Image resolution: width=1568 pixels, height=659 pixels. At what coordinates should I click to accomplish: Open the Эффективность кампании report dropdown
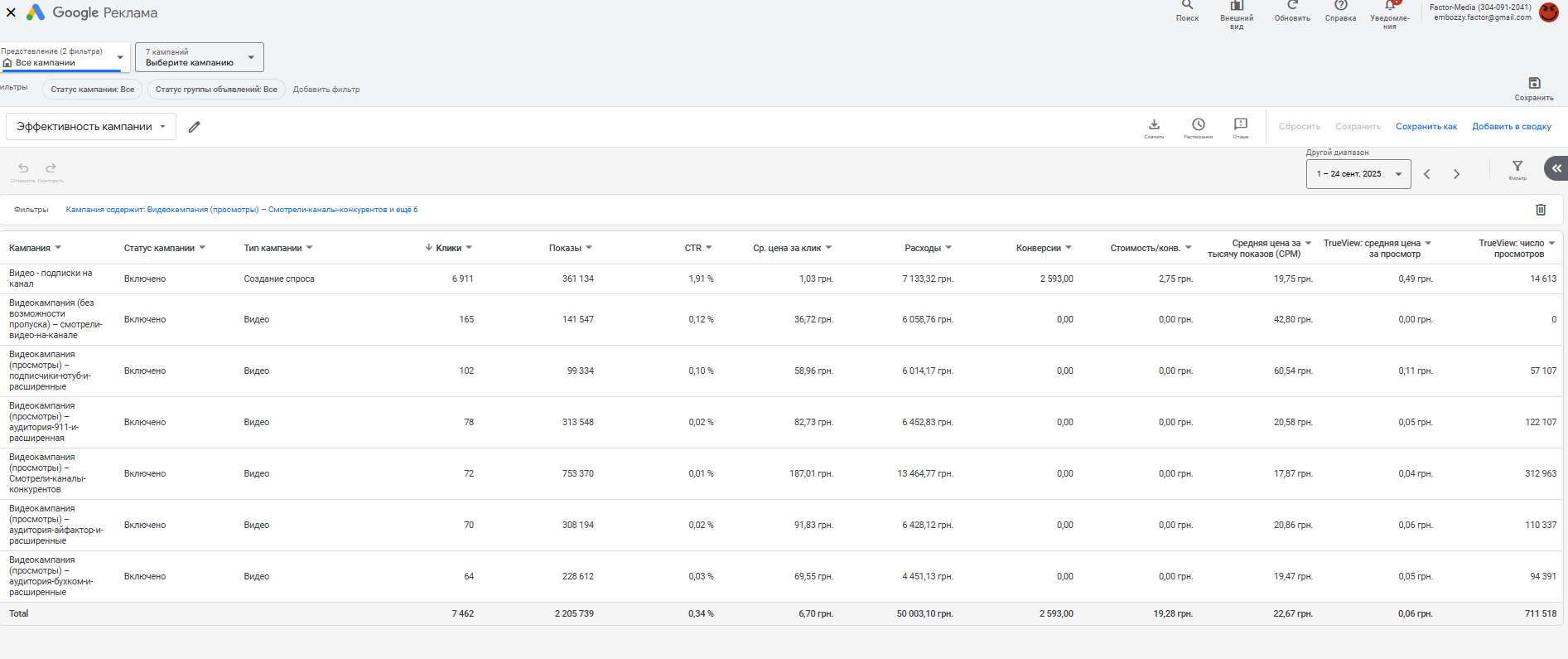(x=91, y=127)
